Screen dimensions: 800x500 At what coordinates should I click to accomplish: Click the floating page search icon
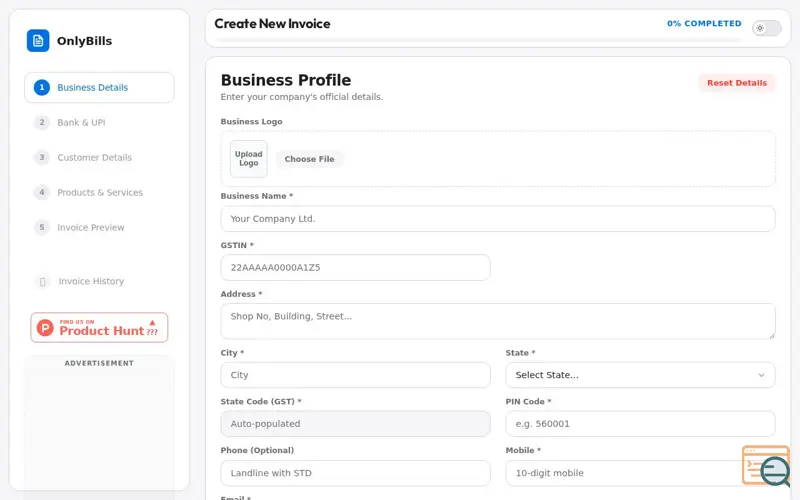(x=766, y=466)
